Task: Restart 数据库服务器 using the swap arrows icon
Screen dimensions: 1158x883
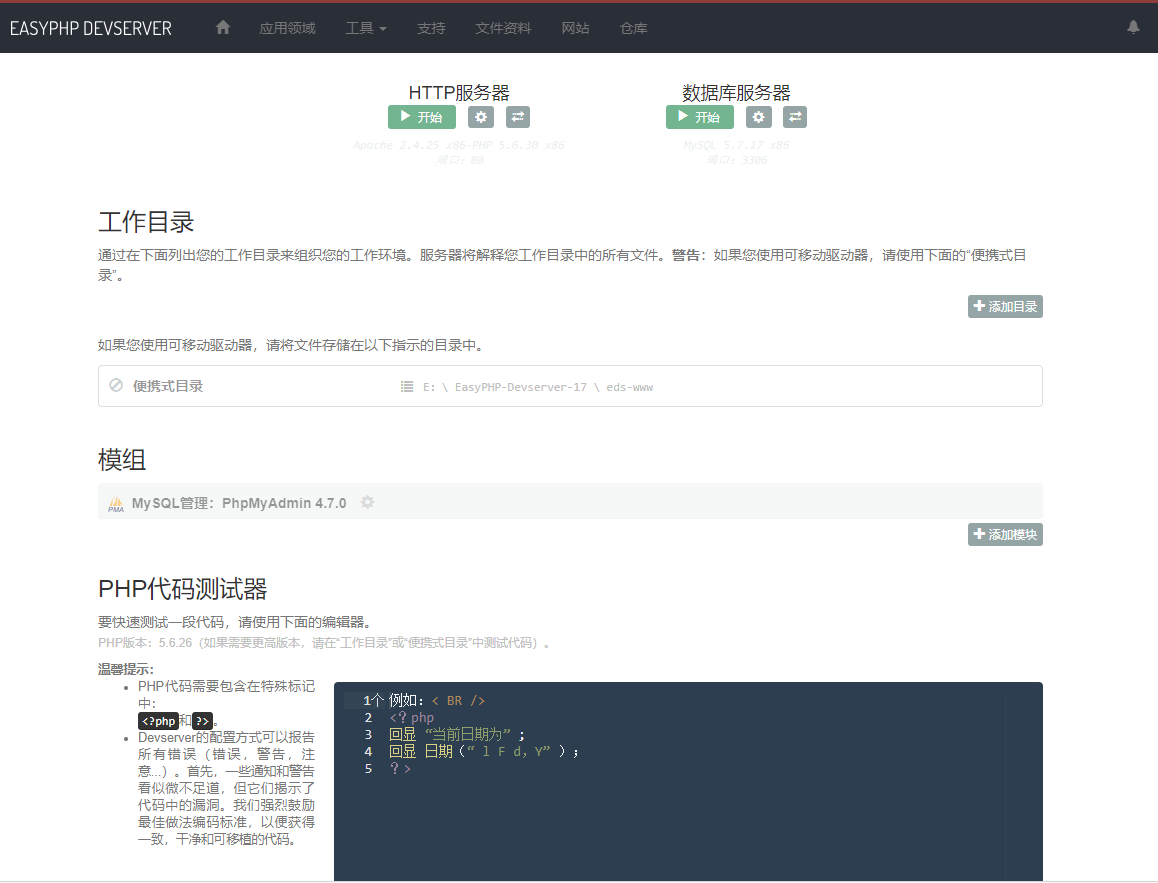Action: point(794,117)
